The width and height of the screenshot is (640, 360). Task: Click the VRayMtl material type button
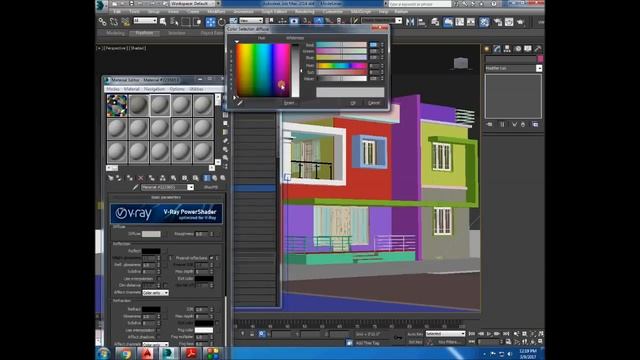pyautogui.click(x=211, y=187)
